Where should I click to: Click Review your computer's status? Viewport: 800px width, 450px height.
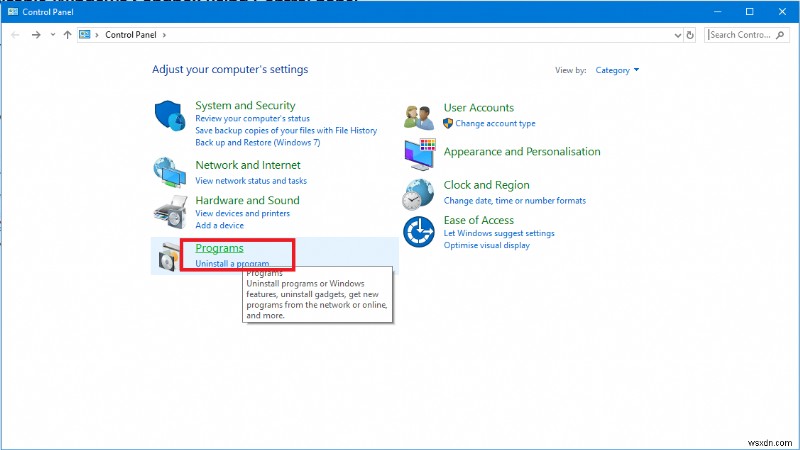[x=253, y=118]
